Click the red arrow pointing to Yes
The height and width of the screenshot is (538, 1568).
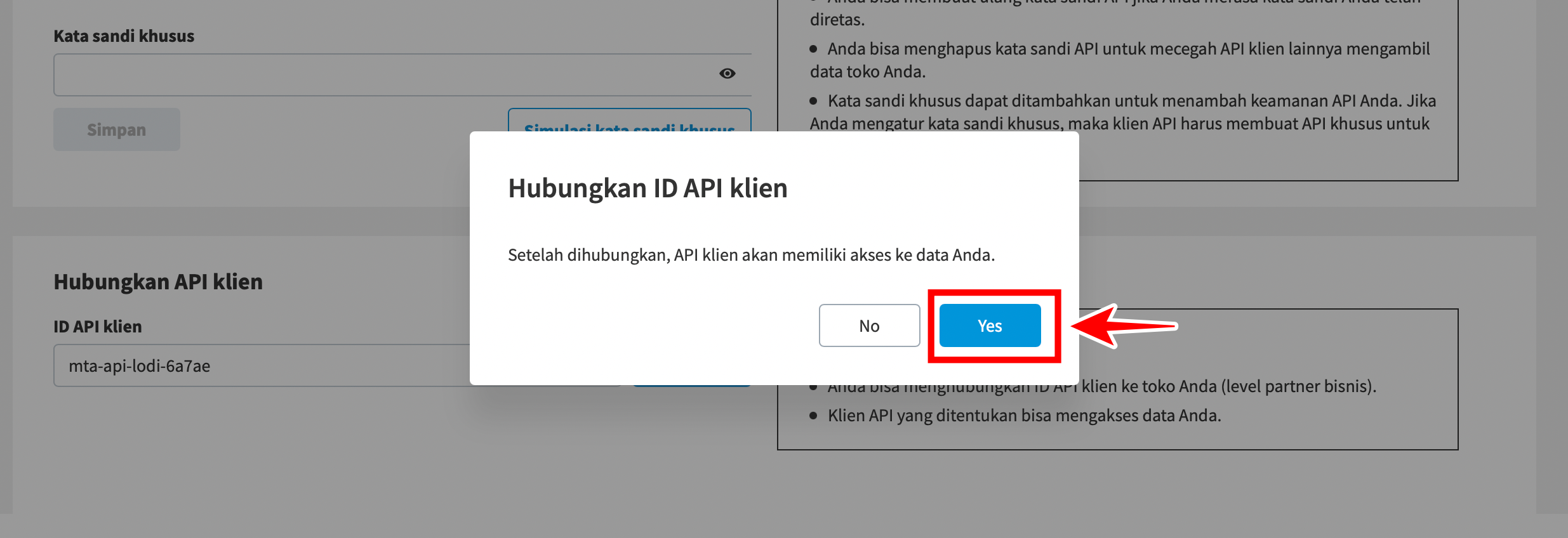point(1124,326)
